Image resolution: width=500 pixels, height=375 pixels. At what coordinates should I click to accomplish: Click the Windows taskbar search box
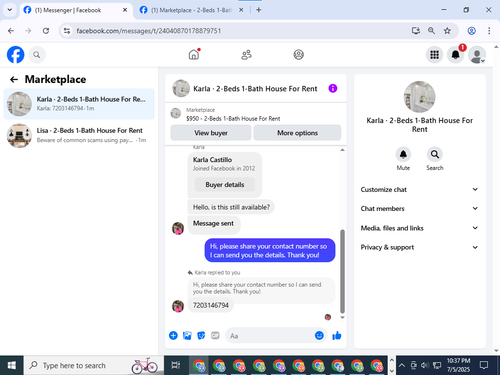pos(94,366)
